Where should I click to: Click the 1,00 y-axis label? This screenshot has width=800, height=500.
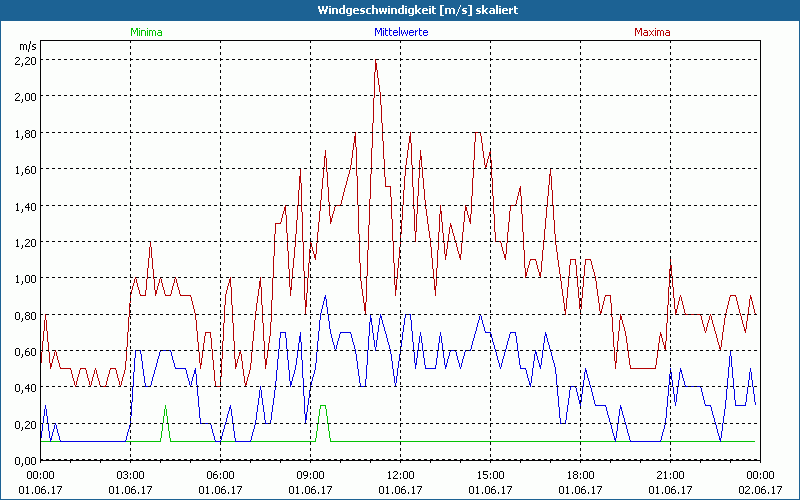pyautogui.click(x=25, y=278)
